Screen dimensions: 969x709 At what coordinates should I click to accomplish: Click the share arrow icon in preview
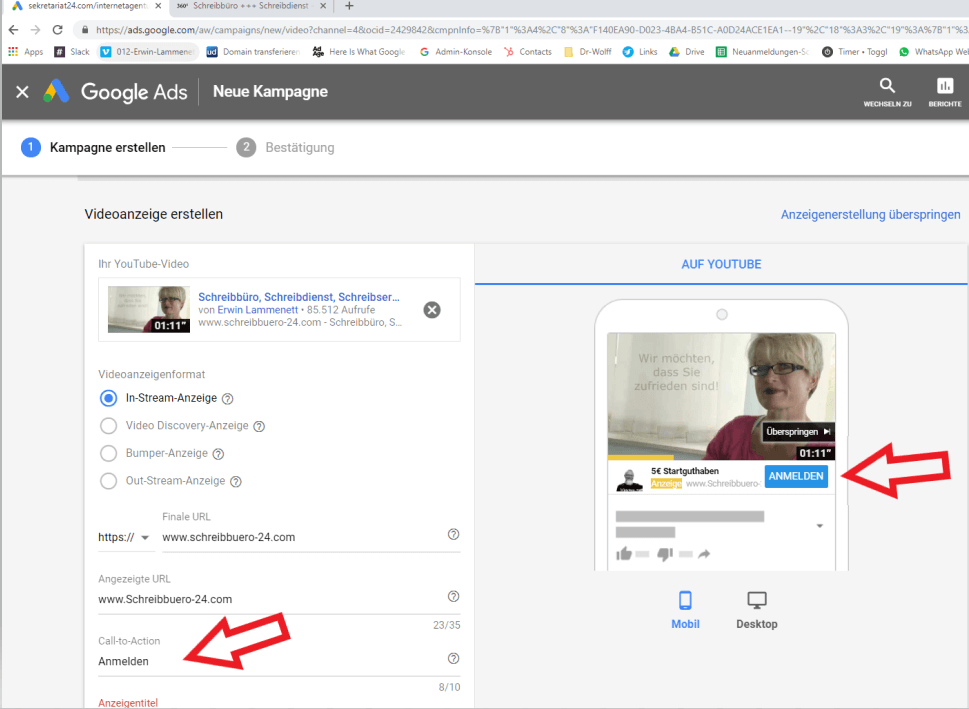pyautogui.click(x=704, y=554)
